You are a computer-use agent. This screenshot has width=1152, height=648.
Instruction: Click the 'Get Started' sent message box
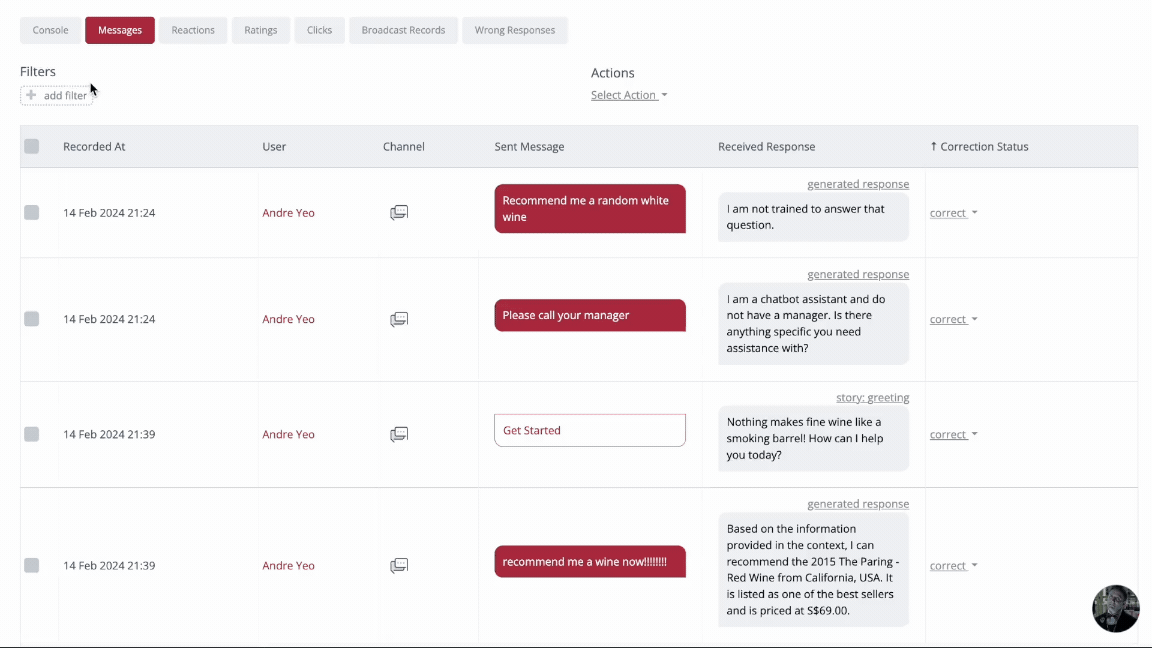(589, 430)
